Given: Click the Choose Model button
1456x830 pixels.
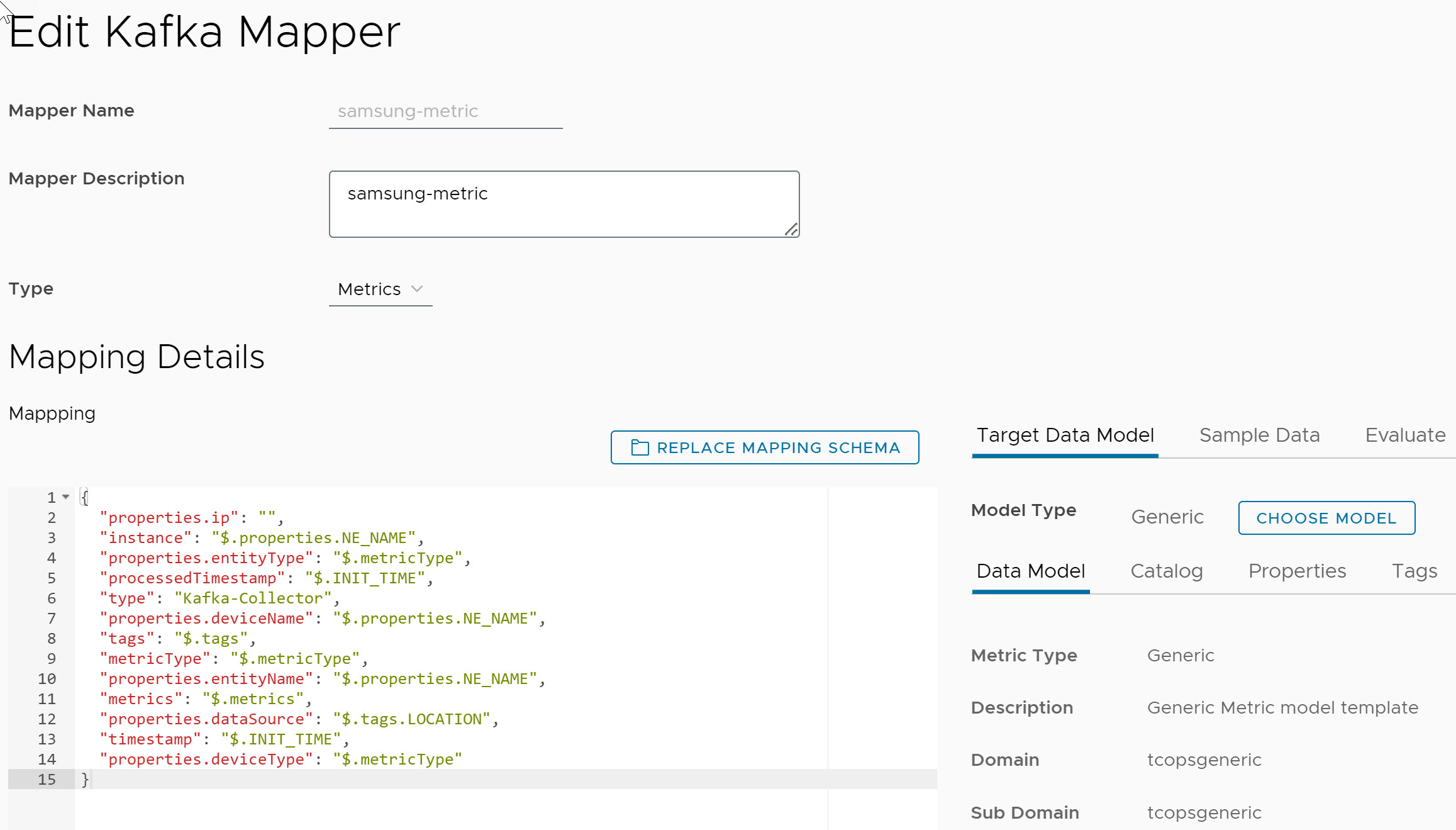Looking at the screenshot, I should (x=1325, y=518).
